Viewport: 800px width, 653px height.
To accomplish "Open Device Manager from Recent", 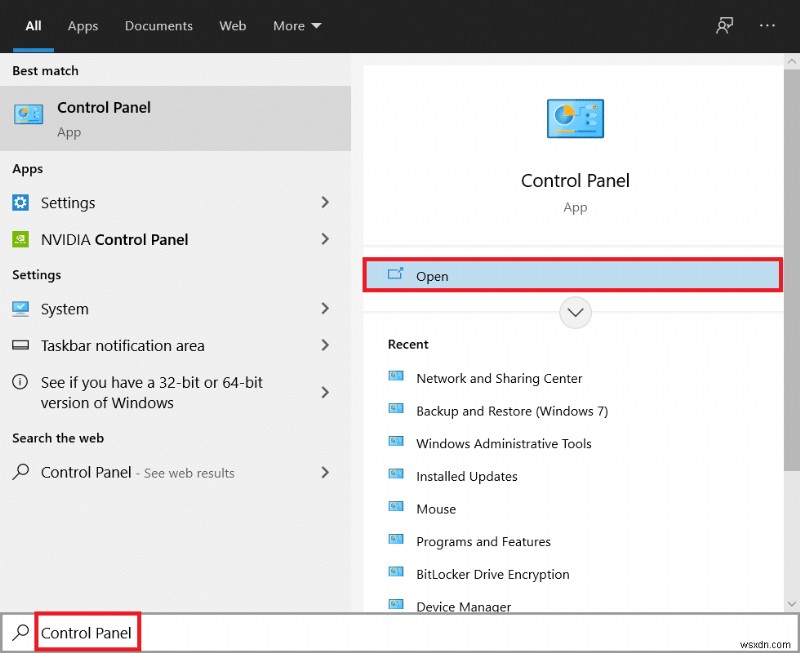I will 463,606.
